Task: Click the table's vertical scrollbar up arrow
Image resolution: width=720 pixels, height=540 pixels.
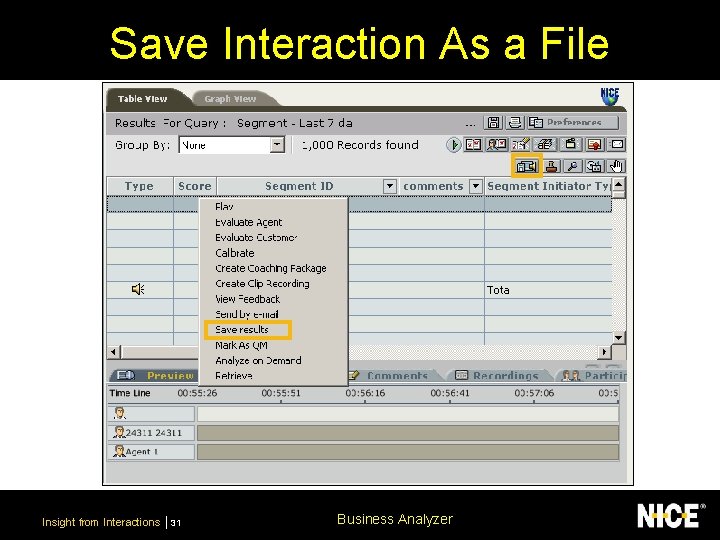Action: [619, 185]
